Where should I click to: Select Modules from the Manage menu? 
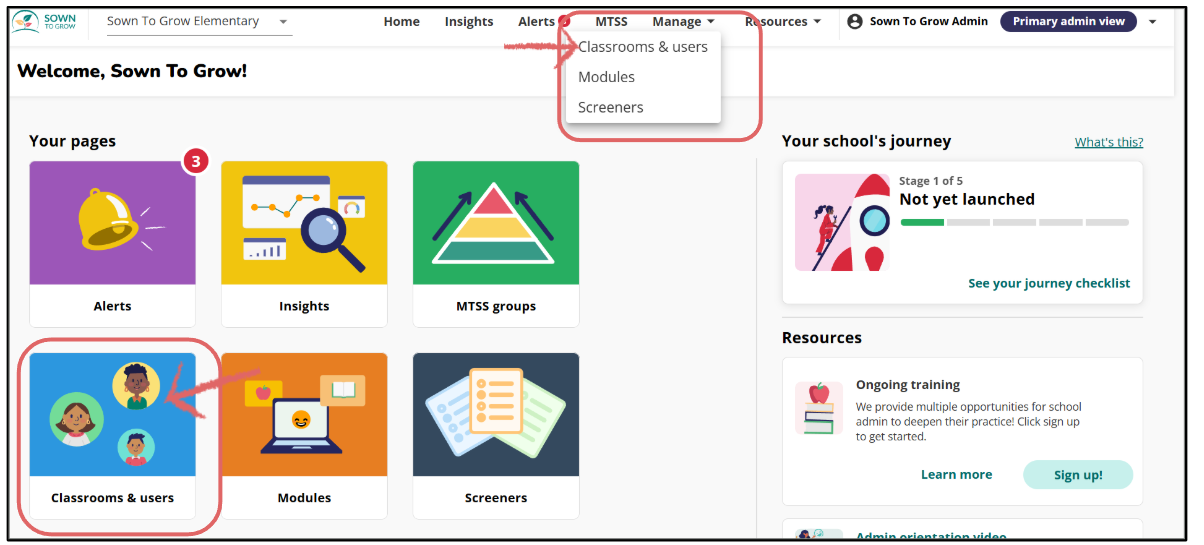tap(607, 77)
